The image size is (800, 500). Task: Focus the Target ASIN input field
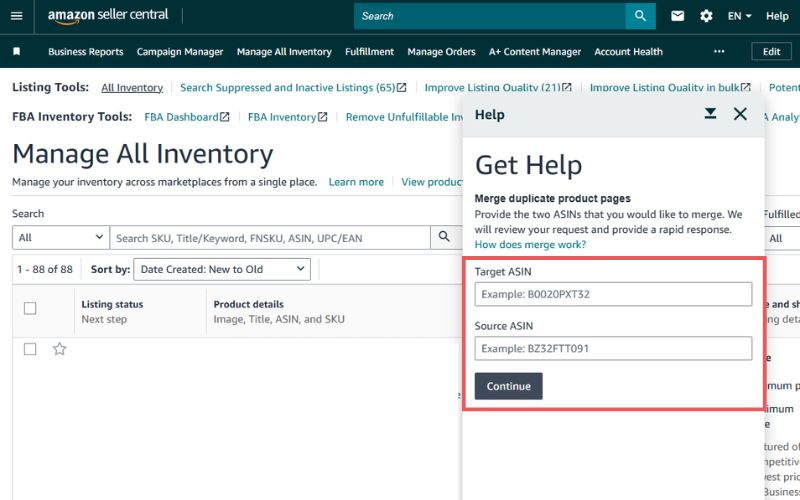[x=613, y=294]
